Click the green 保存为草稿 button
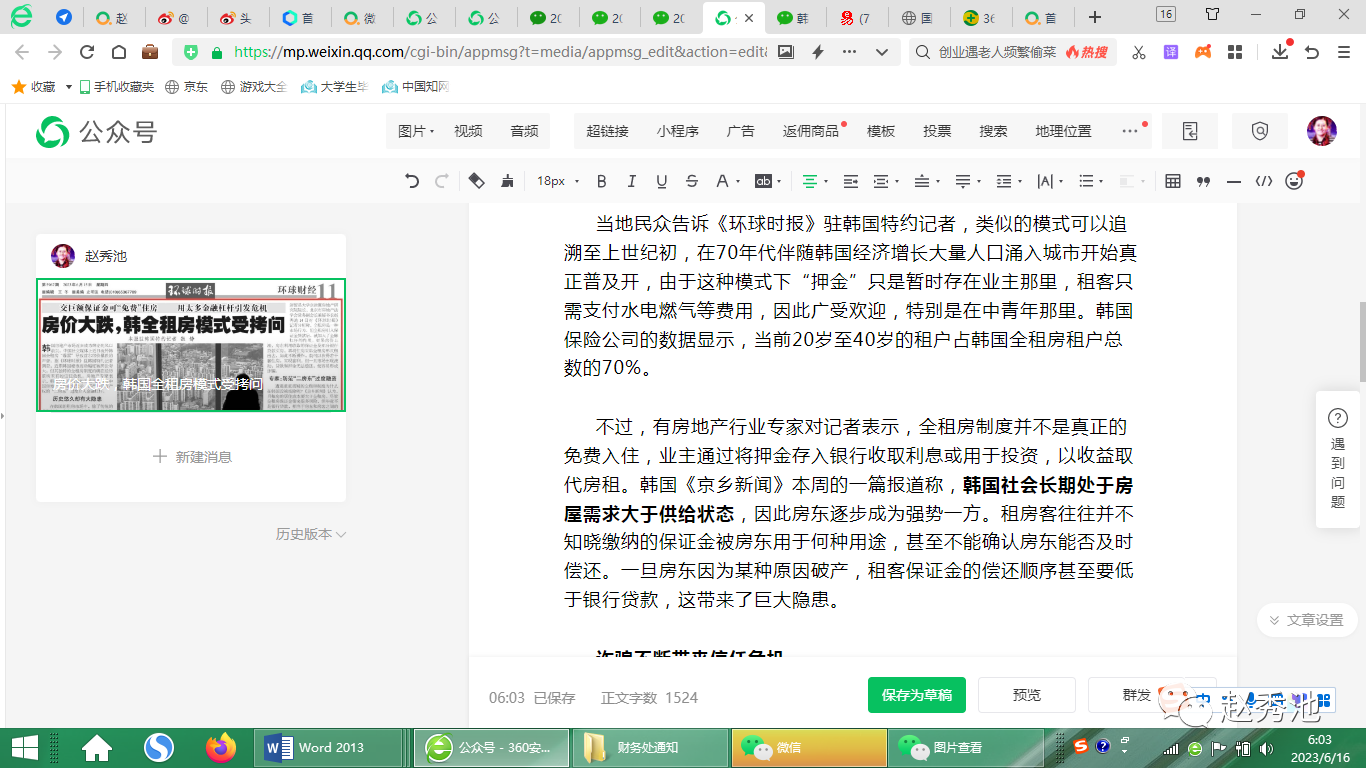The height and width of the screenshot is (768, 1366). tap(916, 695)
